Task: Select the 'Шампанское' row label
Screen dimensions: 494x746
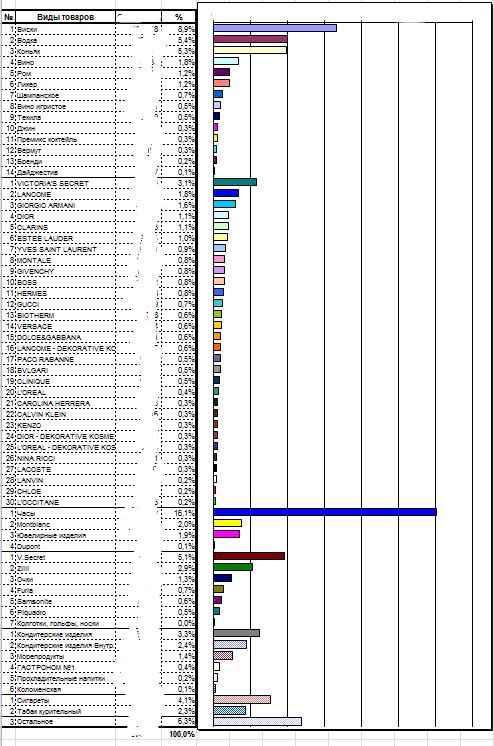Action: pos(66,95)
